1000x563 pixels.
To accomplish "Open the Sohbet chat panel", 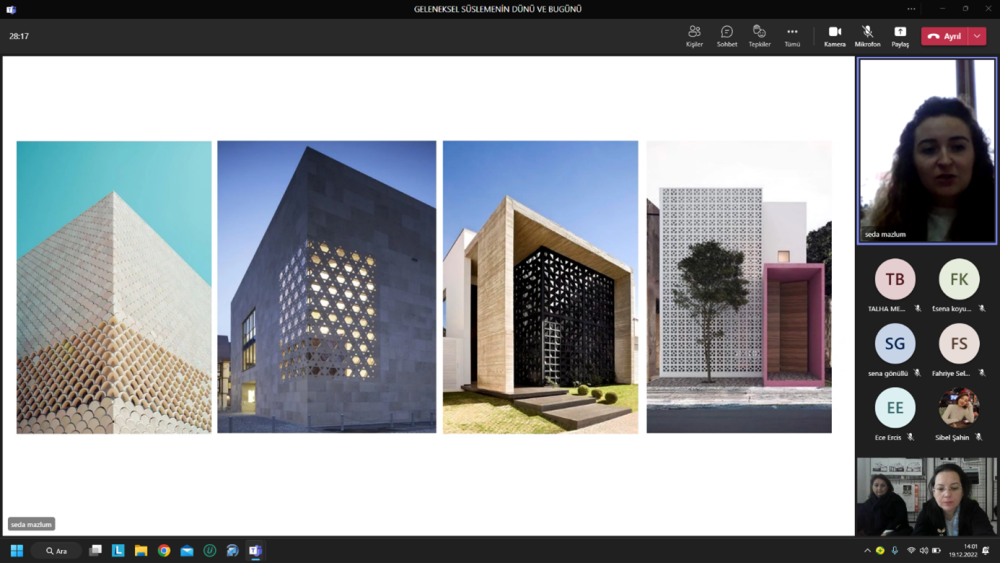I will (727, 36).
